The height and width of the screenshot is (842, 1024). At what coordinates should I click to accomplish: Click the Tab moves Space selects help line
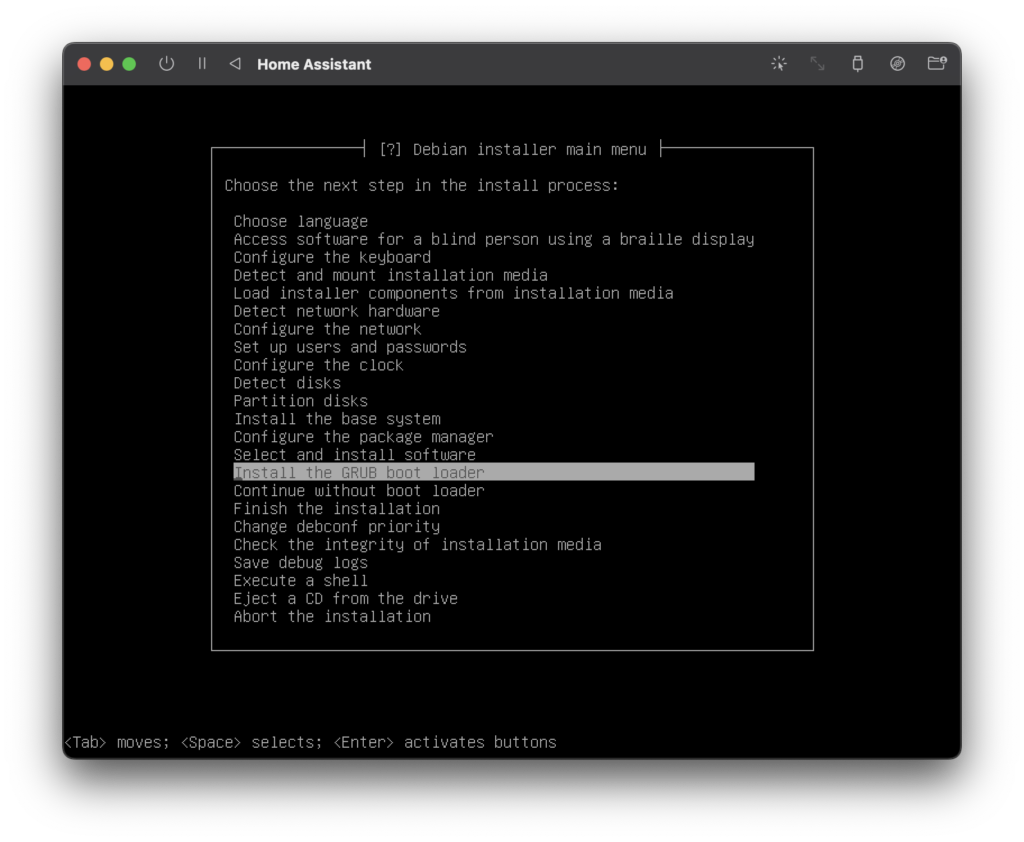click(x=310, y=743)
